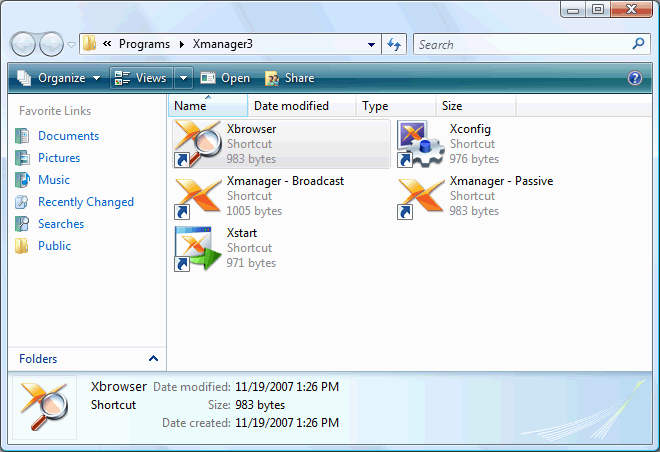Click the Date created value in details pane
The width and height of the screenshot is (660, 452).
[x=287, y=423]
